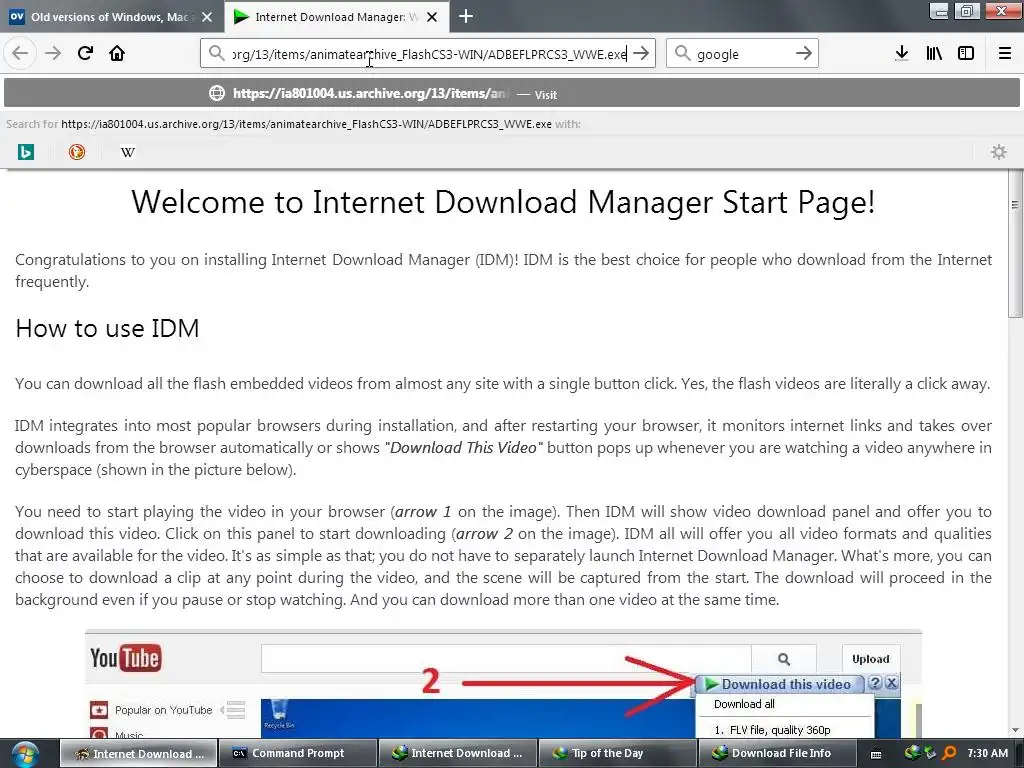Viewport: 1024px width, 768px height.
Task: Search with Bing one-off engine
Action: [25, 152]
